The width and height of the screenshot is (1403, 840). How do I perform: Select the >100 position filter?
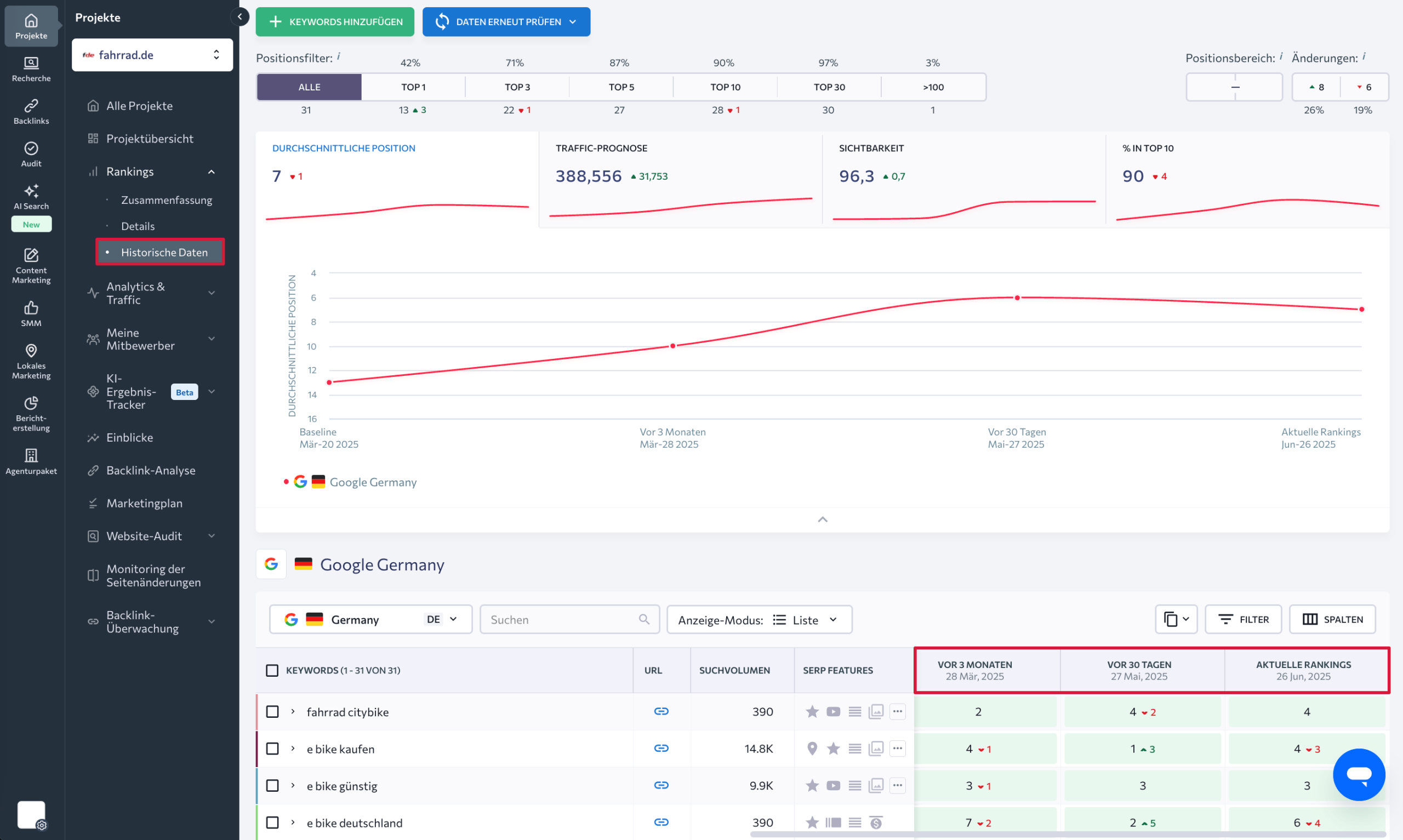pyautogui.click(x=933, y=87)
